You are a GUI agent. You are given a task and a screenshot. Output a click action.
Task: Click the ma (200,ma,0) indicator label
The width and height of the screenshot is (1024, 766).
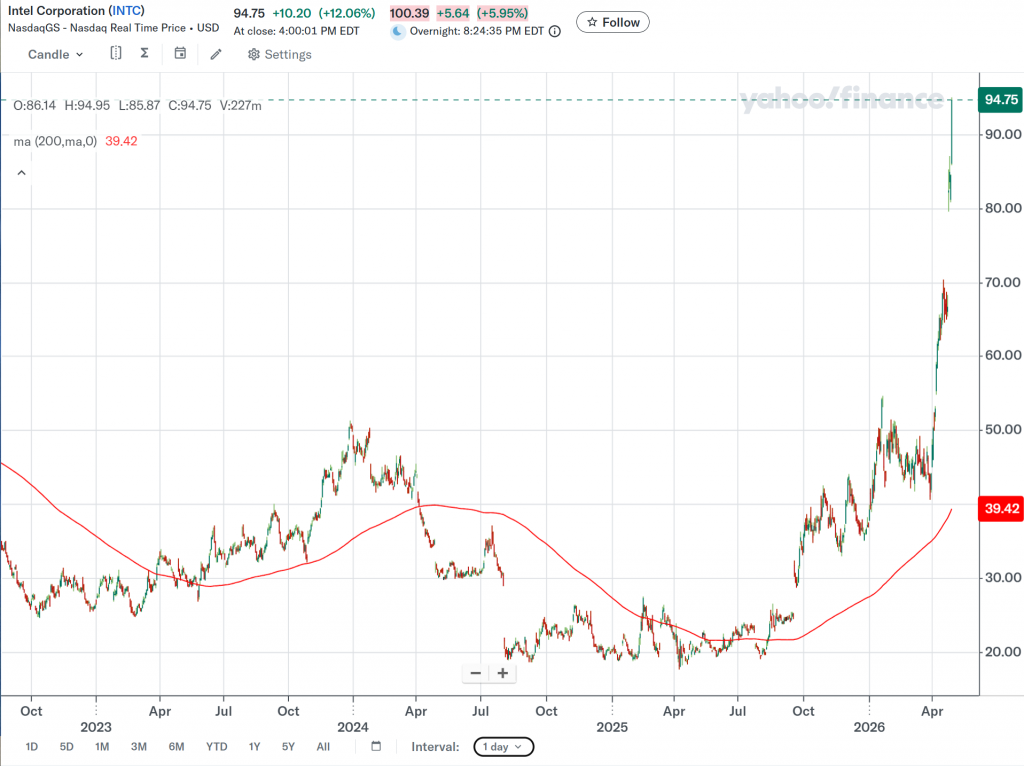(x=55, y=141)
